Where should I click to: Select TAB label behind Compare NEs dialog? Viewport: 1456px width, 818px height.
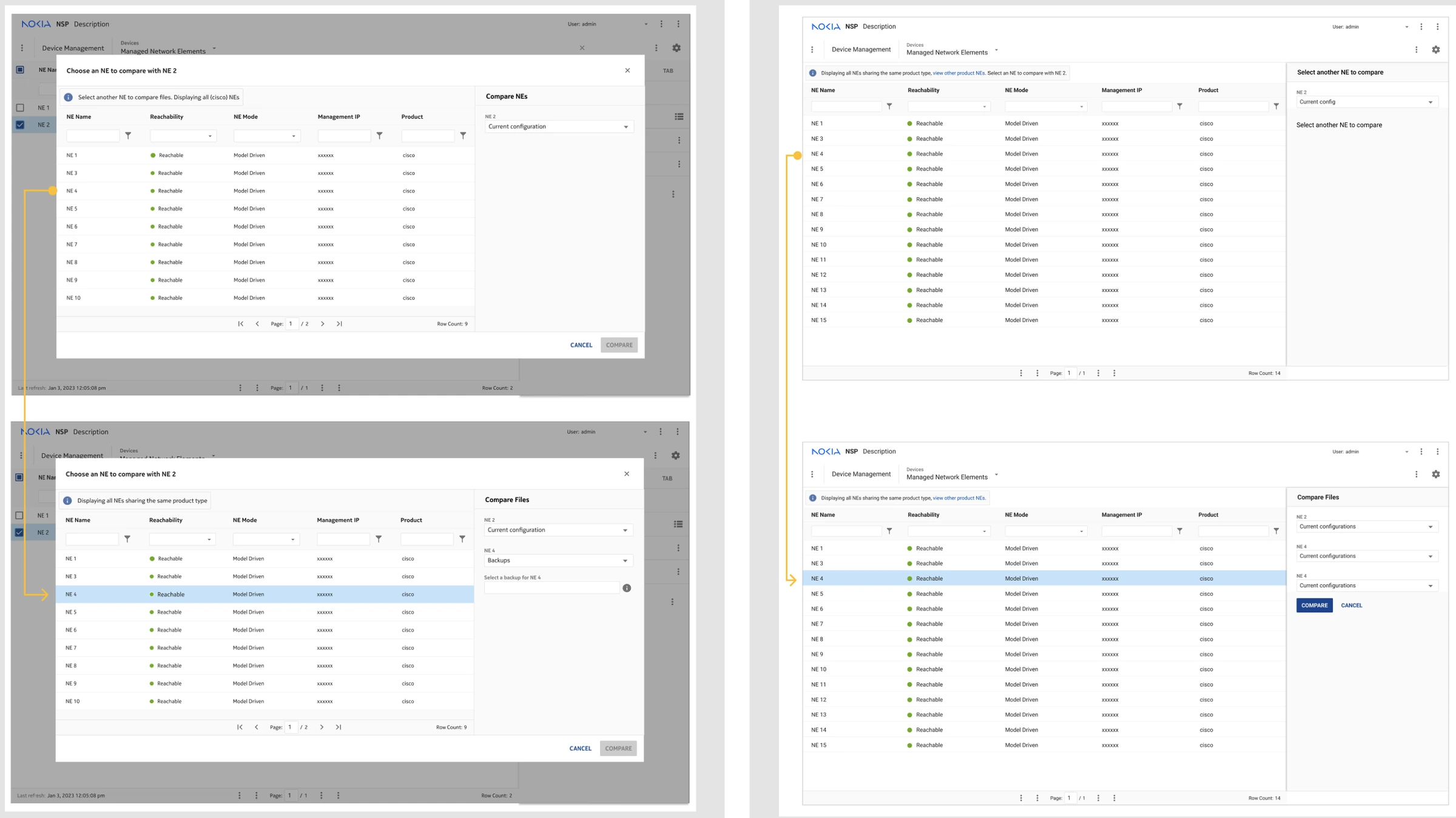tap(668, 71)
